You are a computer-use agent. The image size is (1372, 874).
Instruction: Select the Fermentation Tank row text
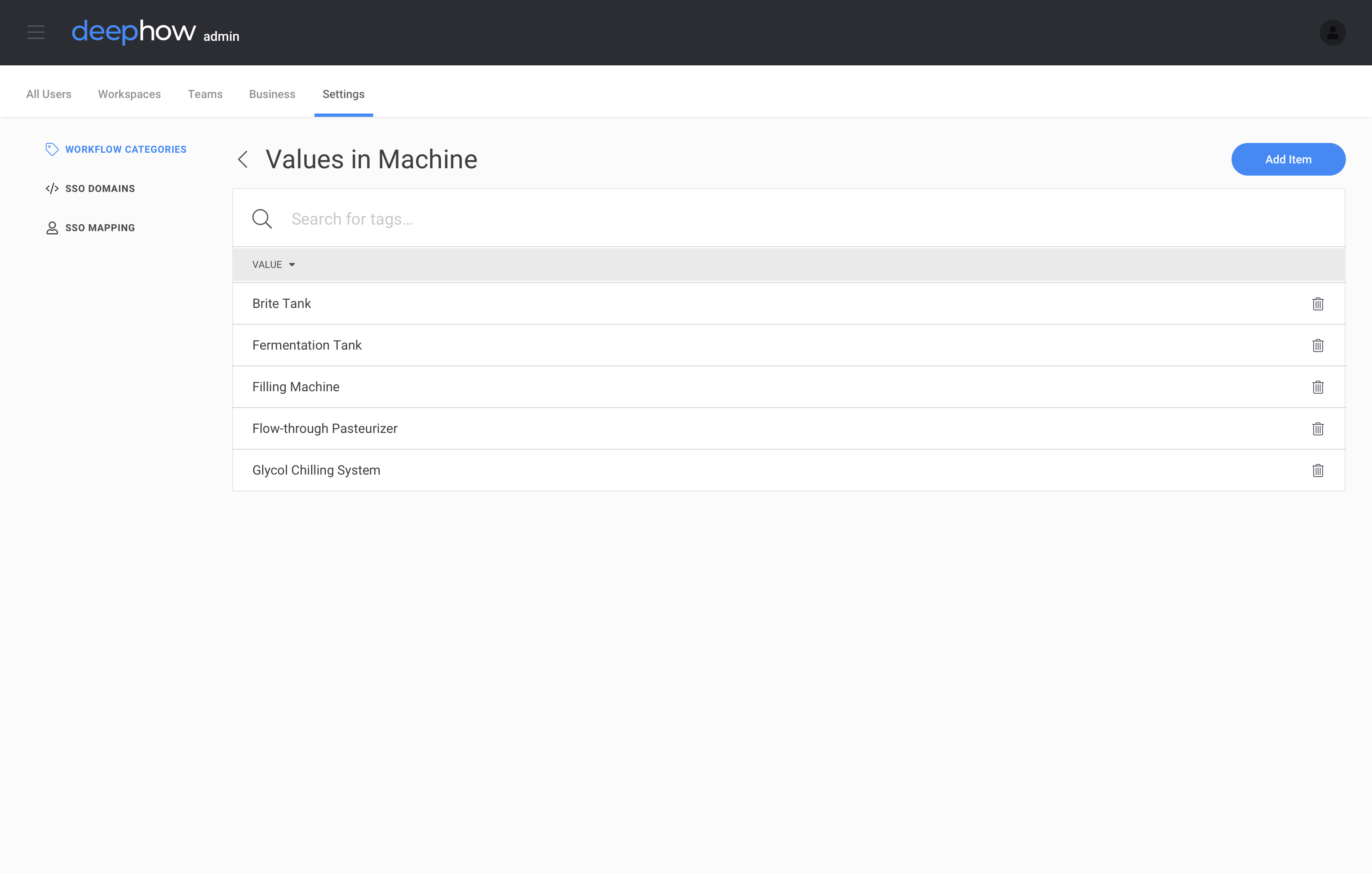(307, 345)
